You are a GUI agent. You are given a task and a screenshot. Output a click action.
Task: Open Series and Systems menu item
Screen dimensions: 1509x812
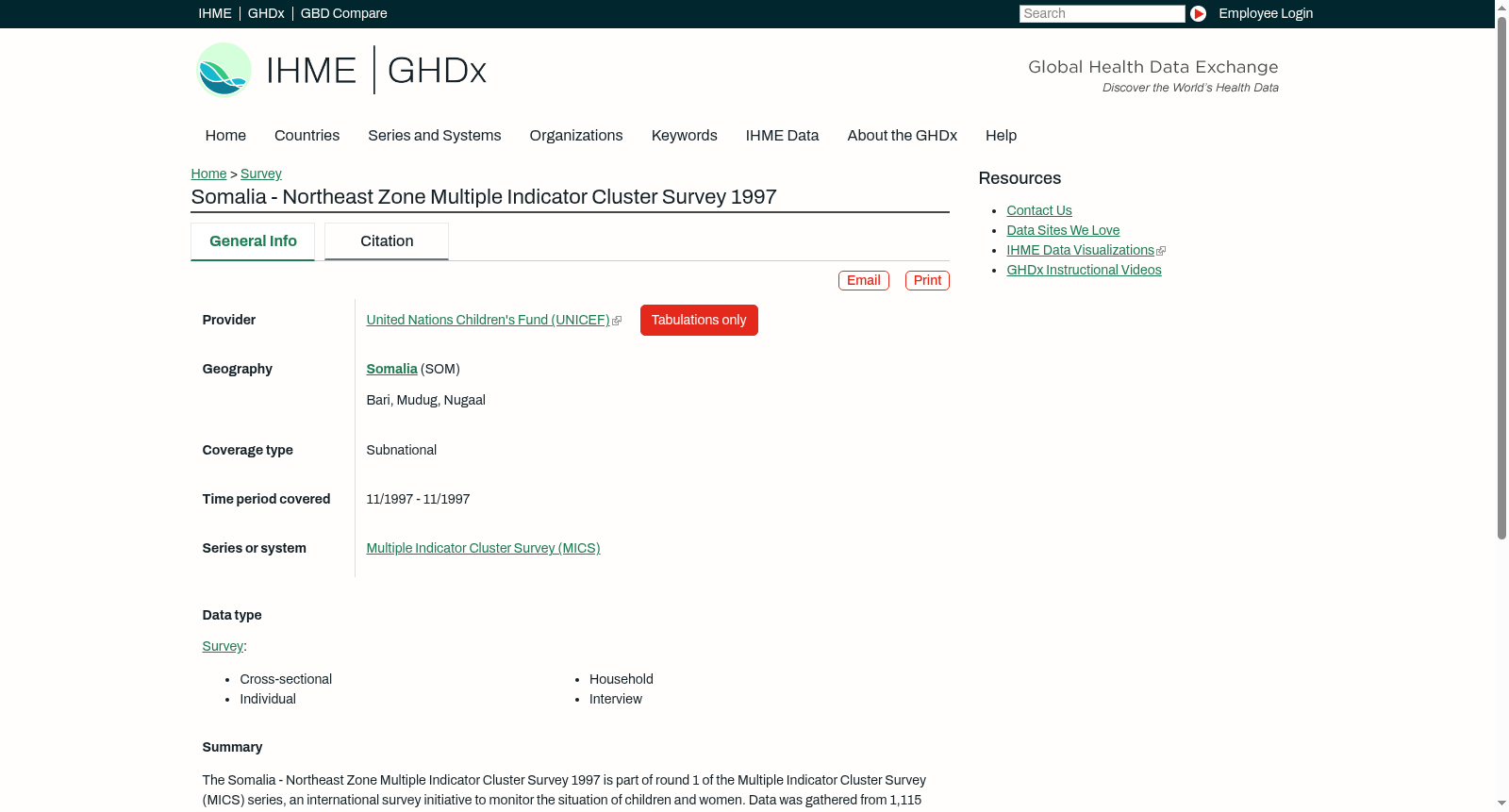434,135
